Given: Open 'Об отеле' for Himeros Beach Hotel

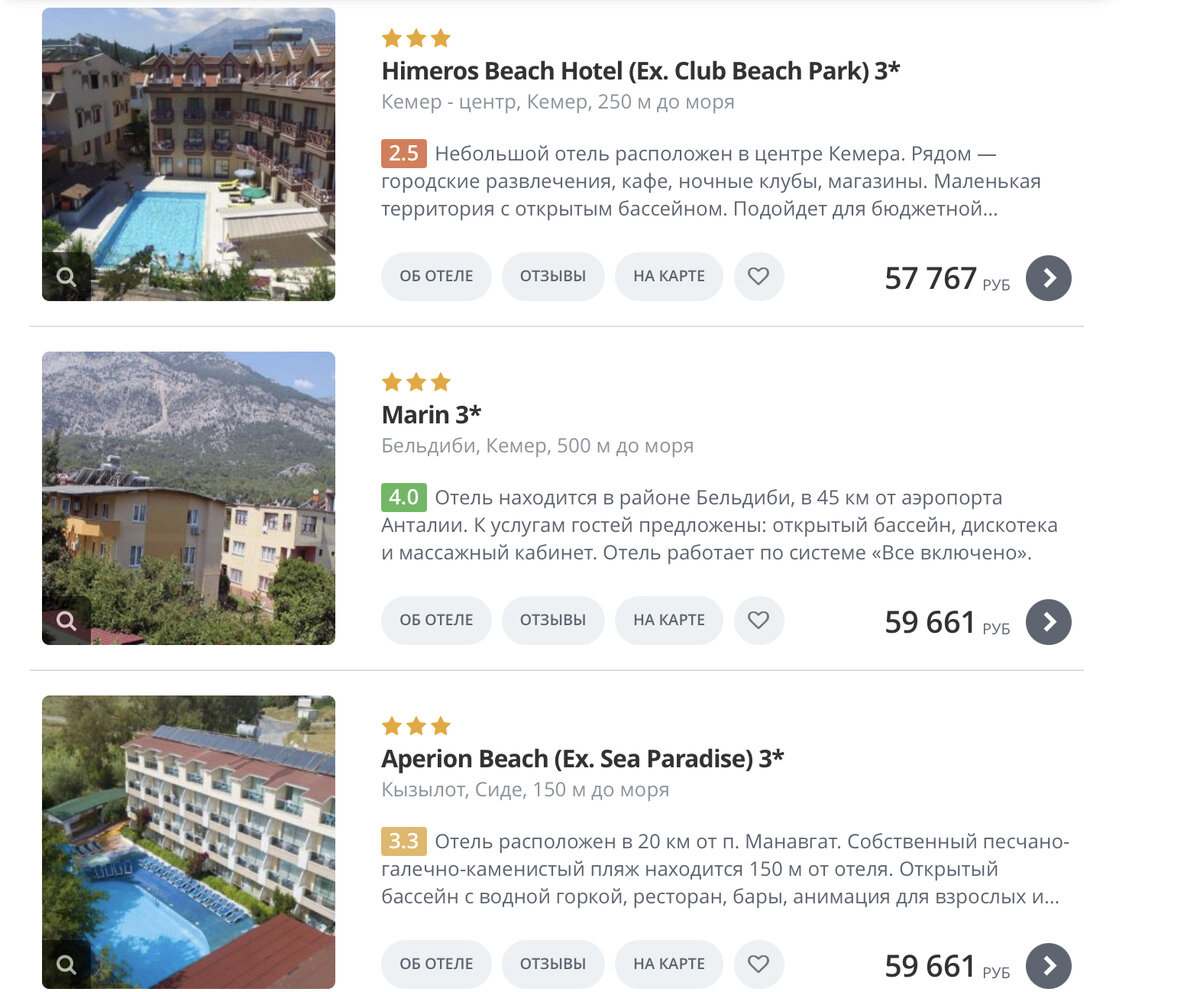Looking at the screenshot, I should pos(436,276).
